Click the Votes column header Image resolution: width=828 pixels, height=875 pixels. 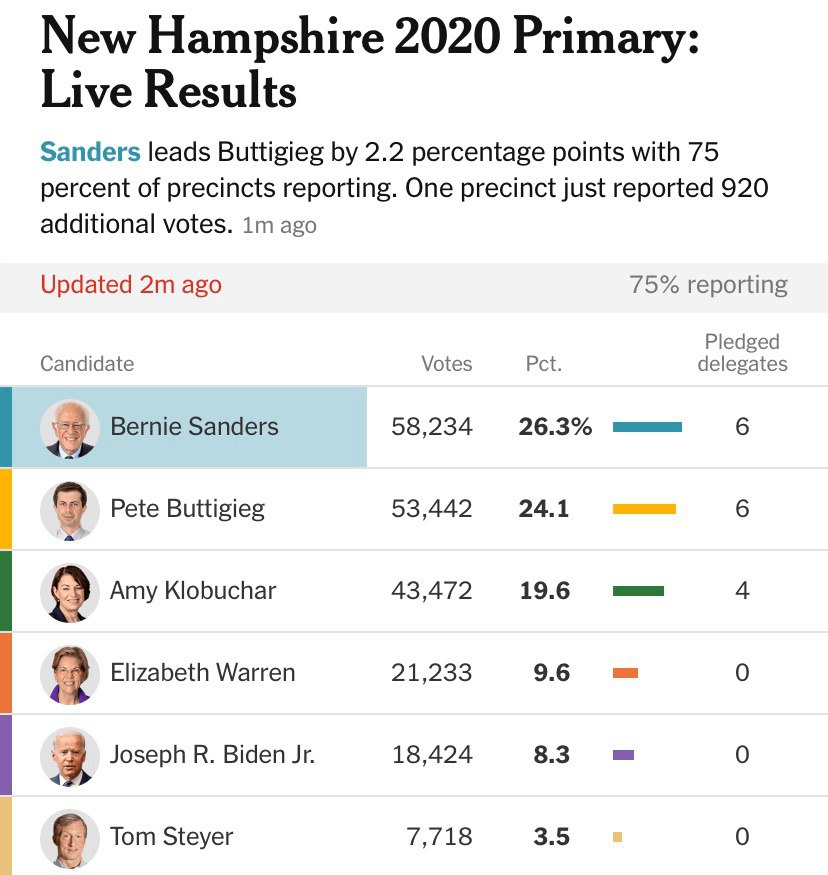[446, 364]
